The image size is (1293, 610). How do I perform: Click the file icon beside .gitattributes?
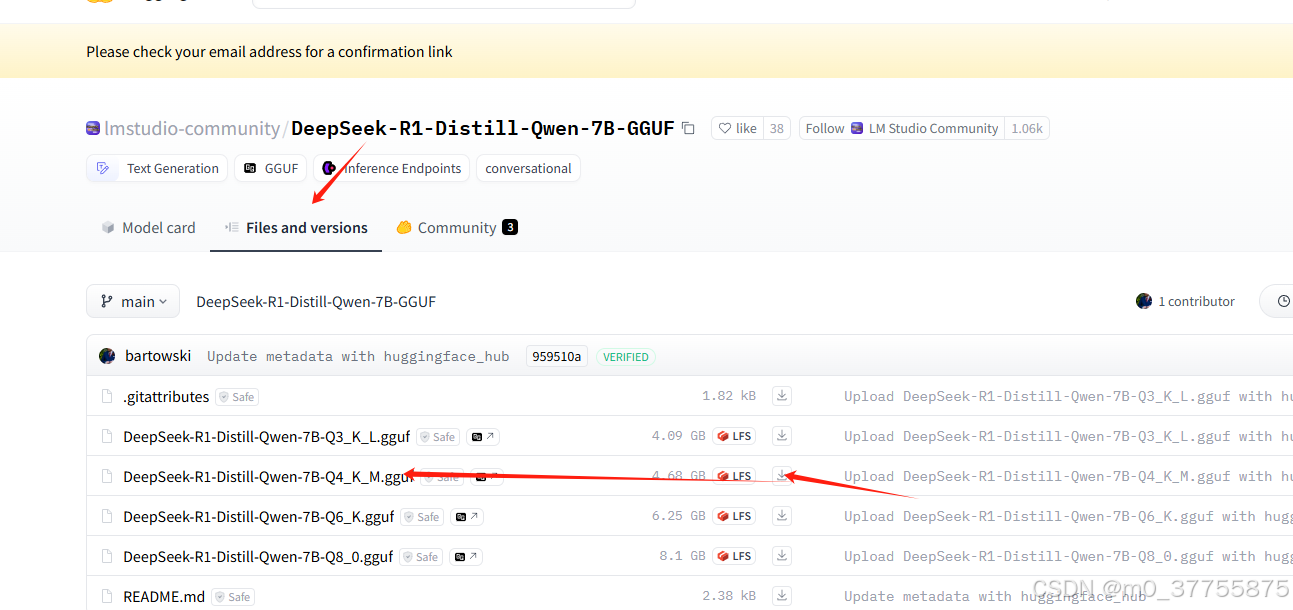tap(107, 396)
